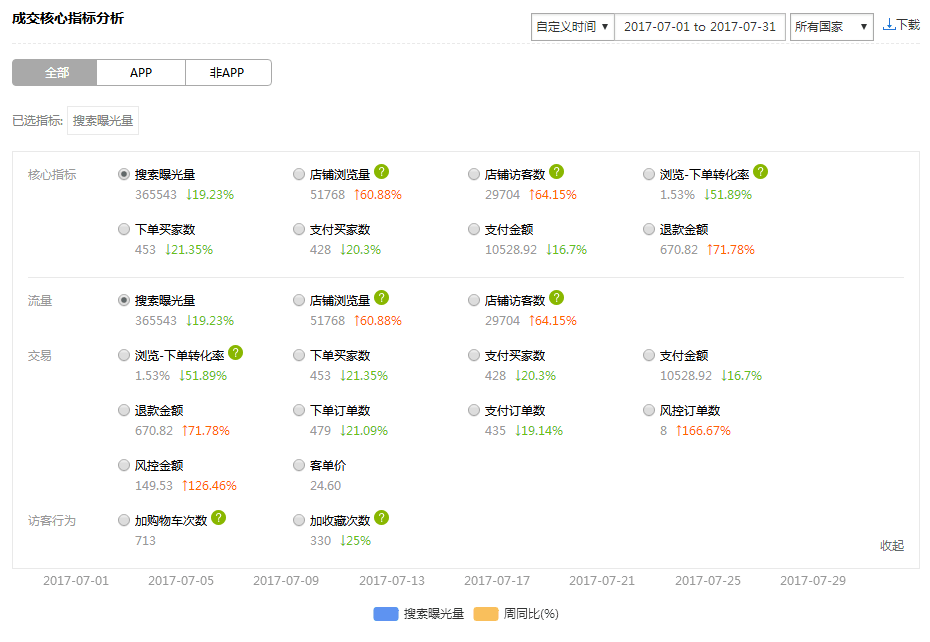Image resolution: width=930 pixels, height=642 pixels.
Task: Click the 435 value under 支付订单数
Action: tap(495, 430)
